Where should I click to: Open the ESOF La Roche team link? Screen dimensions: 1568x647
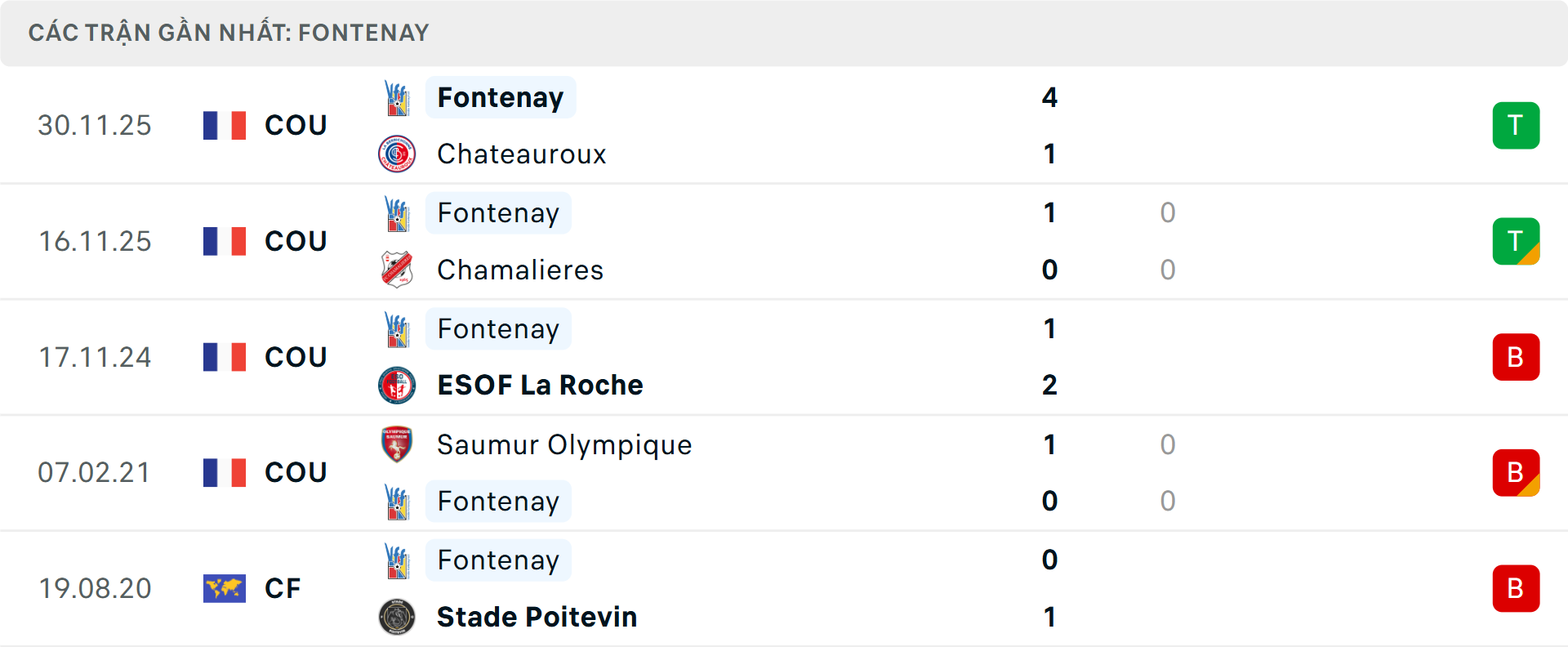540,385
